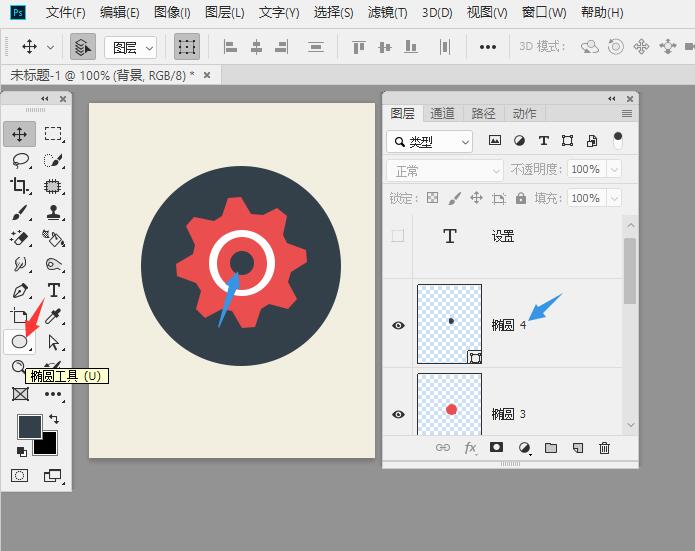Add layer style via fx icon
The image size is (695, 551).
click(470, 448)
